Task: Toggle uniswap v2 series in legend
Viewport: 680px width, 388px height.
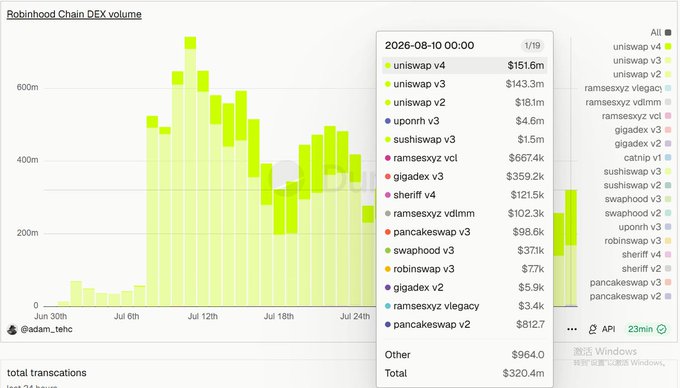Action: coord(642,74)
